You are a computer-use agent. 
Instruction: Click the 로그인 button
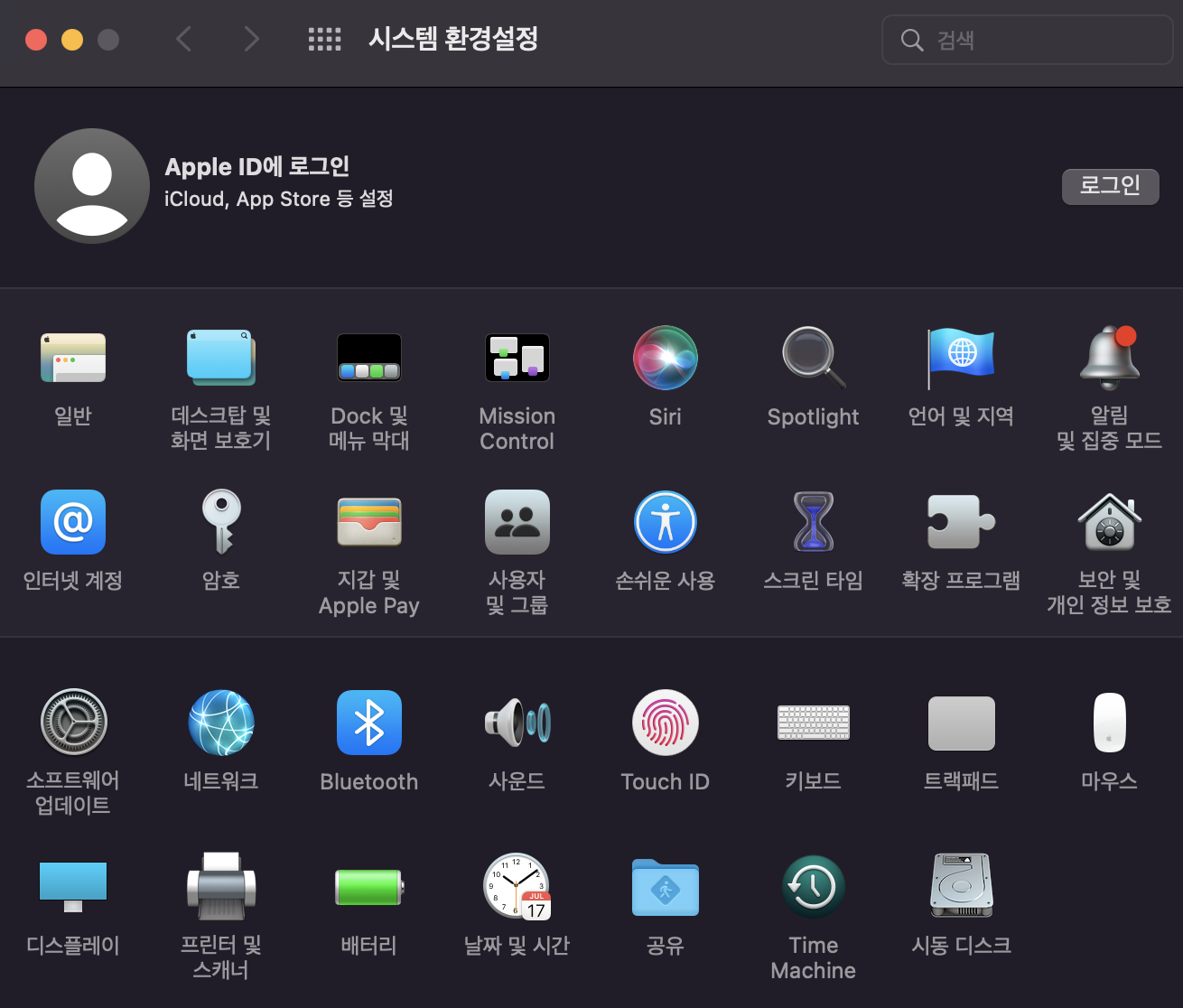pos(1110,187)
